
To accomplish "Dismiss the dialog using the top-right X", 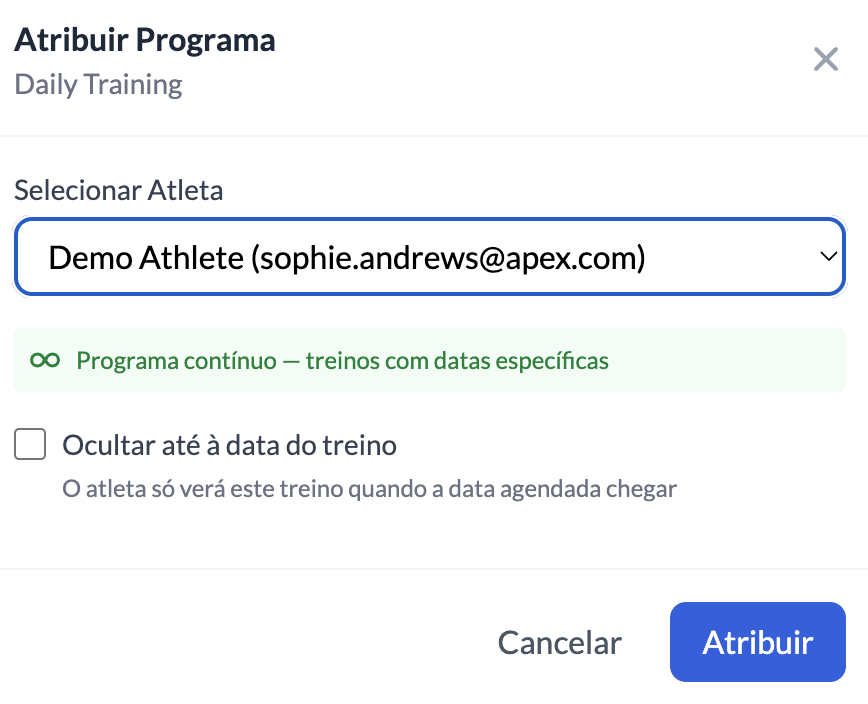I will [x=826, y=60].
